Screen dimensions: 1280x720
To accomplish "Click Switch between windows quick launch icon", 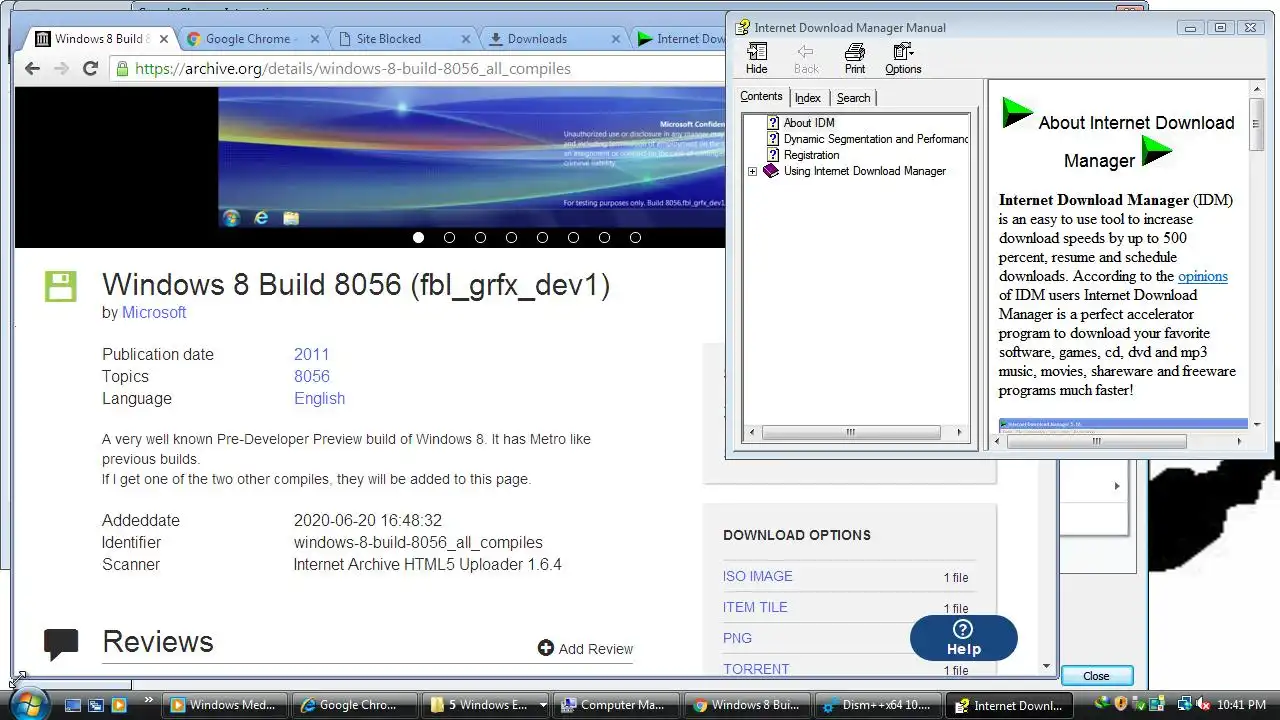I will coord(96,705).
